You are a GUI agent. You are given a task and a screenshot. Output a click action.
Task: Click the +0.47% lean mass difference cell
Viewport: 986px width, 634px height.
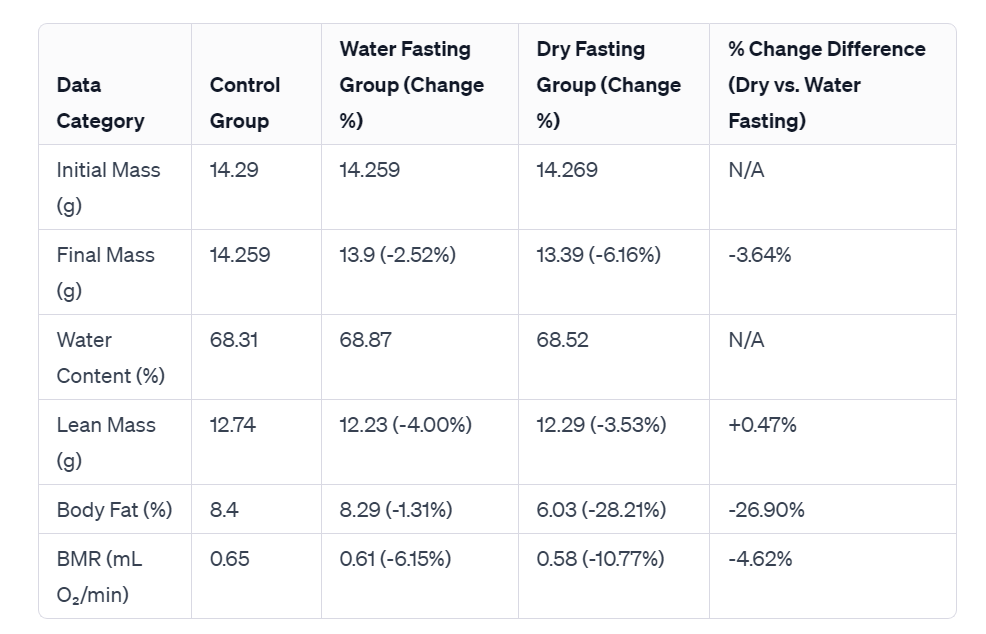click(x=762, y=425)
